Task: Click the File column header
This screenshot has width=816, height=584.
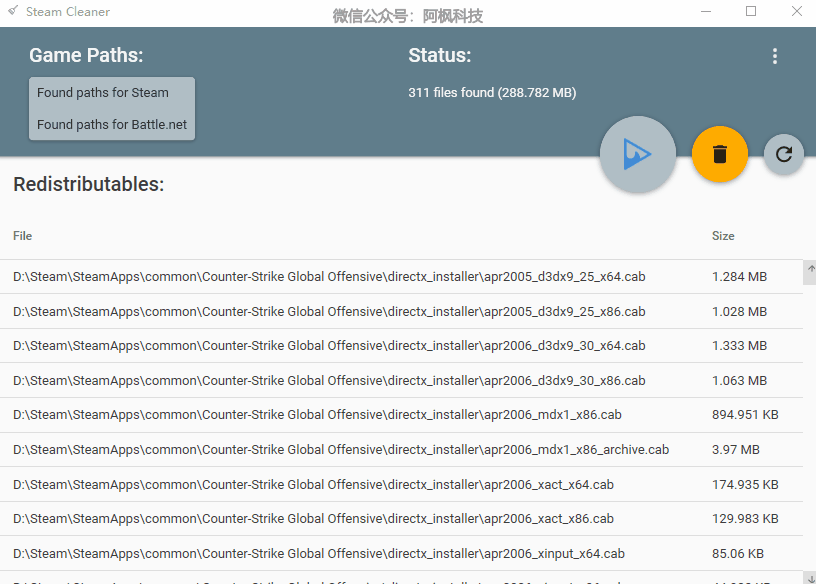Action: pos(22,236)
